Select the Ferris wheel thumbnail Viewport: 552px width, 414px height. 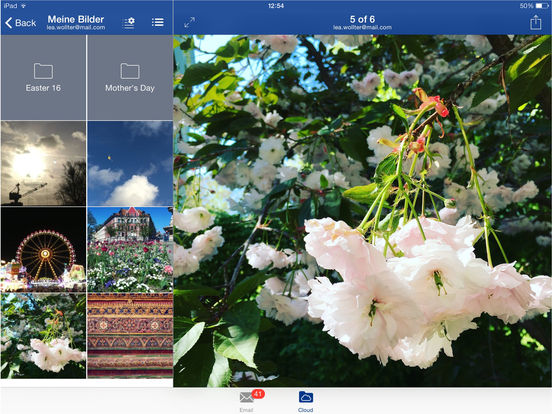43,250
